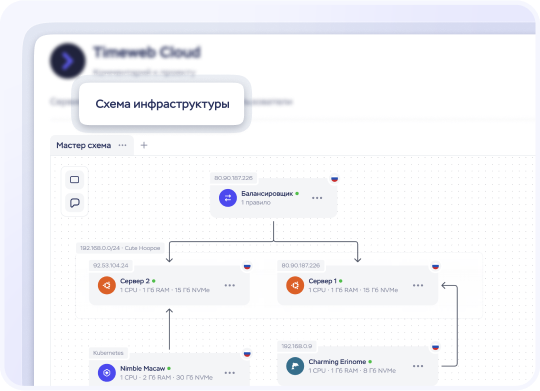
Task: Open the Схема инфраструктуры tab
Action: pyautogui.click(x=162, y=104)
